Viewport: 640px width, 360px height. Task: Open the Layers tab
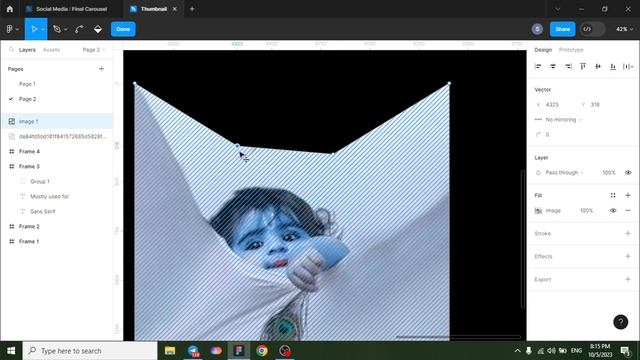pos(27,50)
